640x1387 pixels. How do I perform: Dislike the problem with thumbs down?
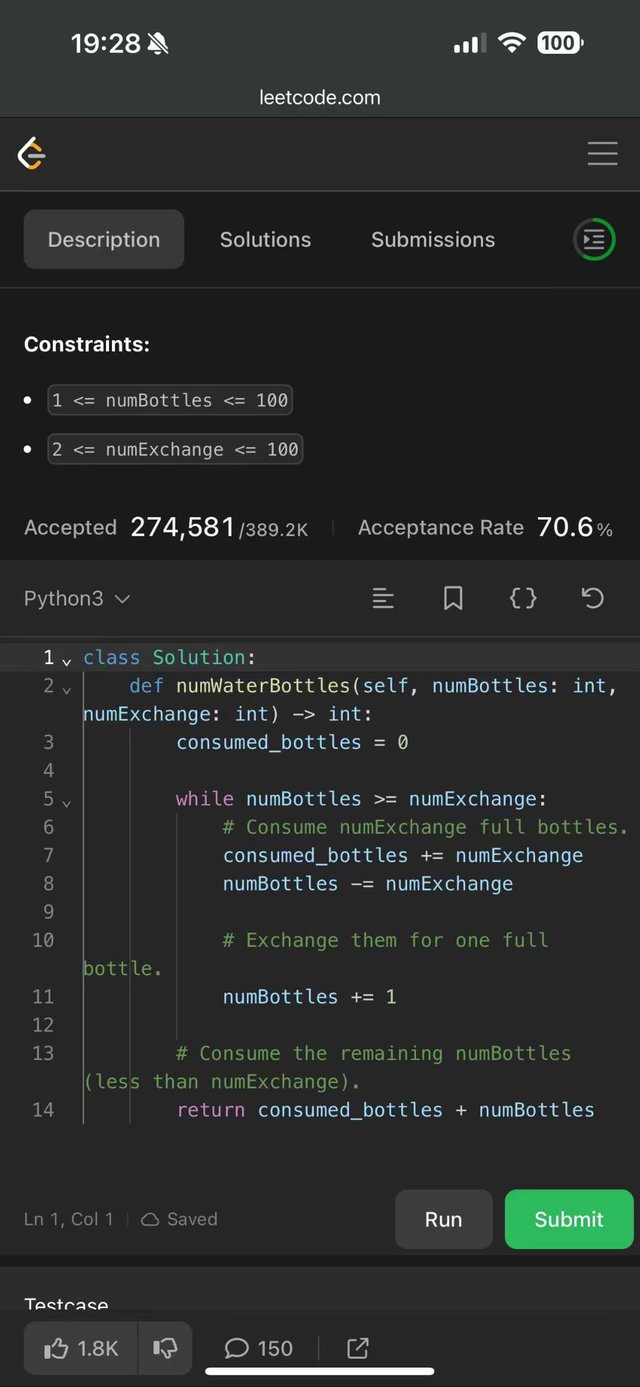(165, 1348)
